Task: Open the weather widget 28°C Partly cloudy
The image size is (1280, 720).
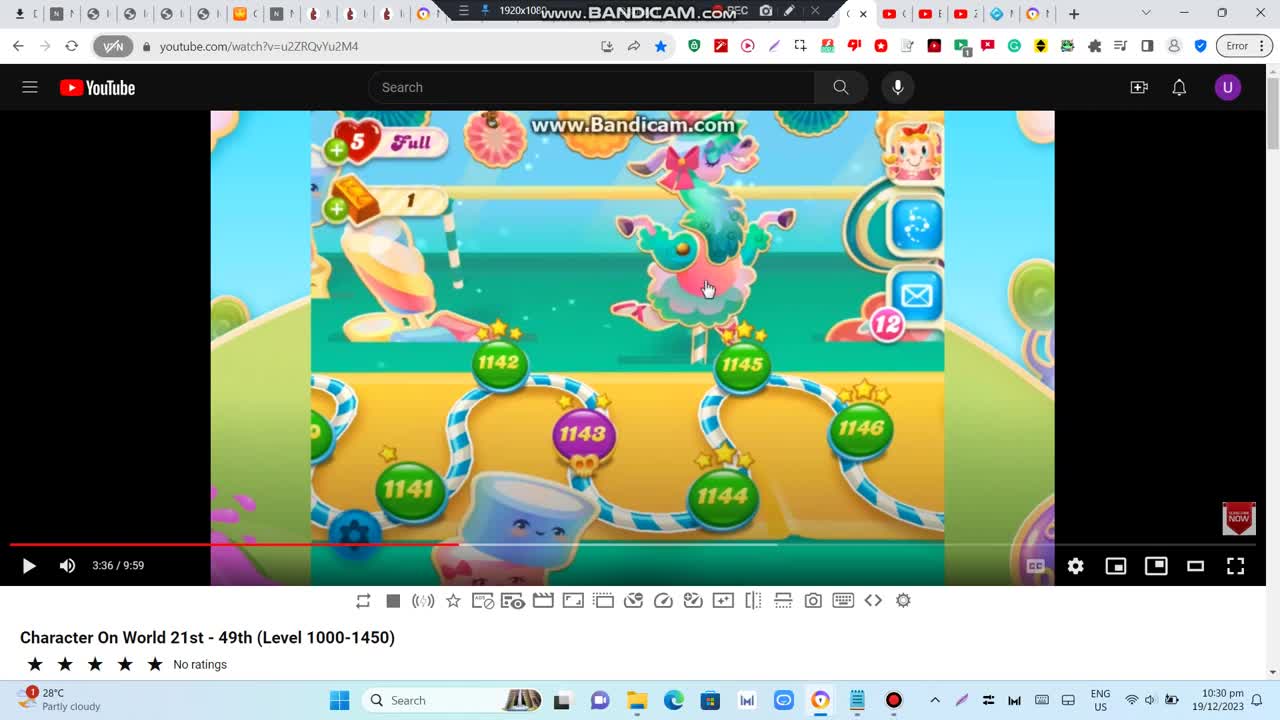Action: pos(60,699)
